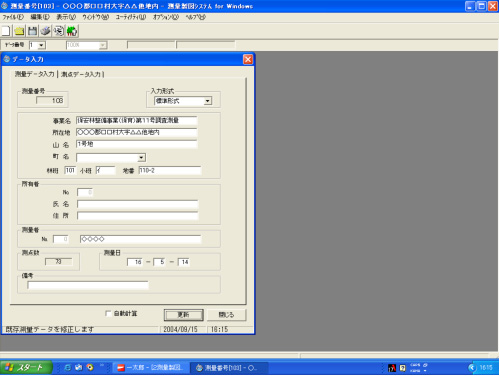The width and height of the screenshot is (500, 376).
Task: Click the 閉じる button
Action: pos(226,315)
